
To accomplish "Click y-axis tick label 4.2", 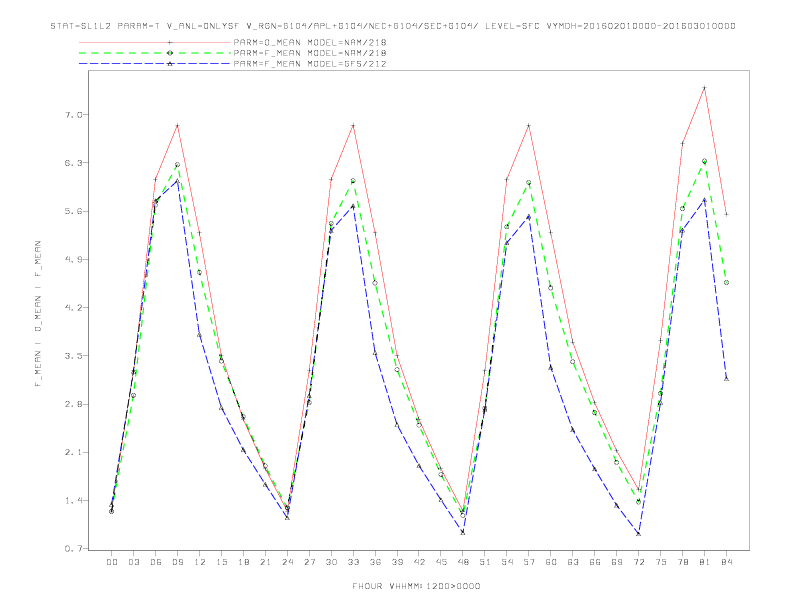I will 73,307.
